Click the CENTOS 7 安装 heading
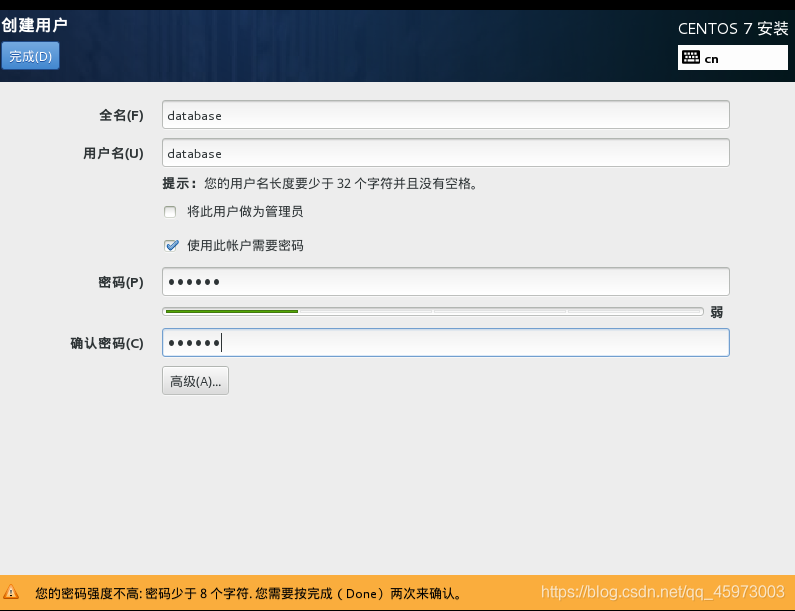Viewport: 795px width, 611px height. pyautogui.click(x=733, y=28)
